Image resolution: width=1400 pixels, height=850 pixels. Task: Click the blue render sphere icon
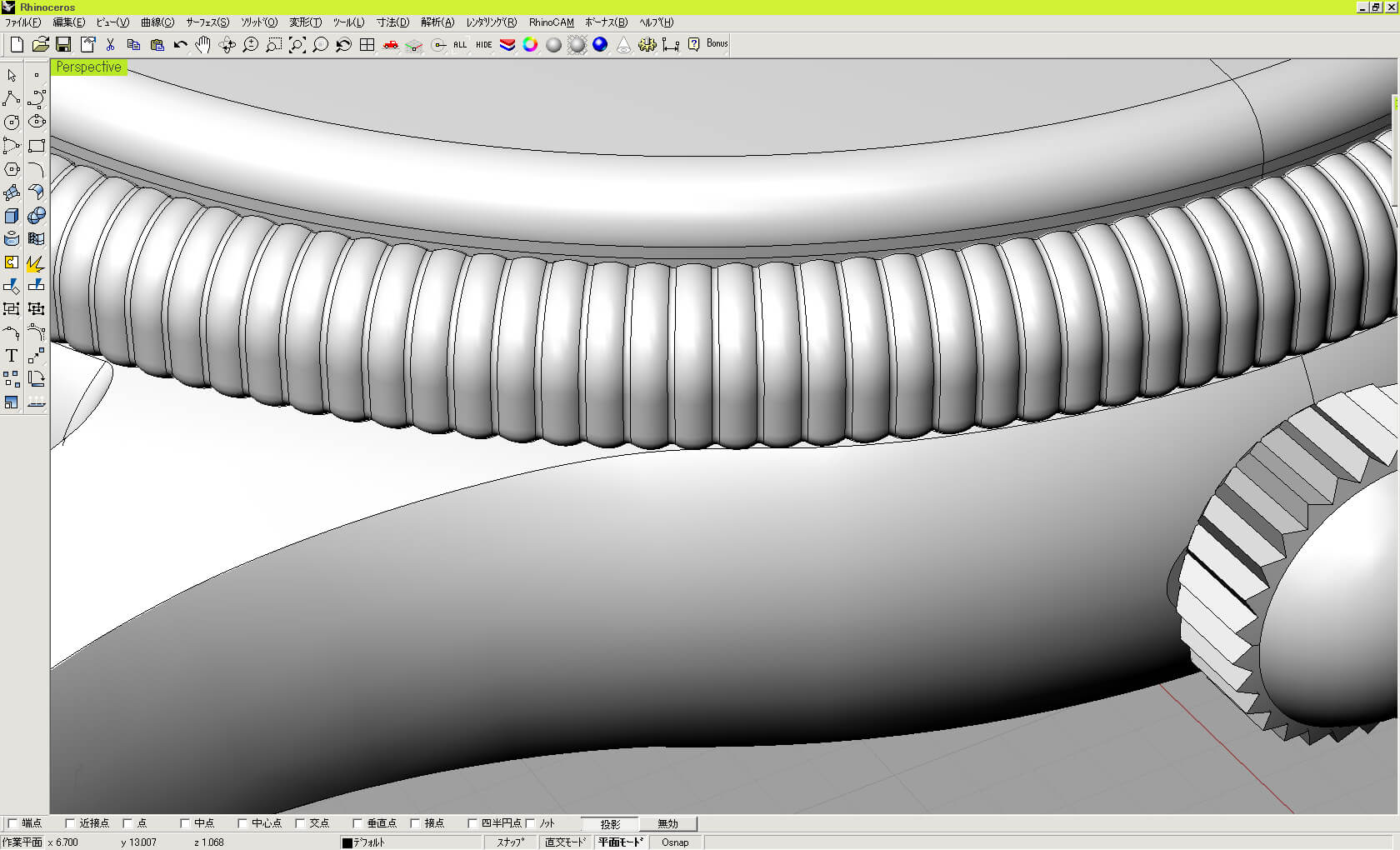[x=600, y=45]
